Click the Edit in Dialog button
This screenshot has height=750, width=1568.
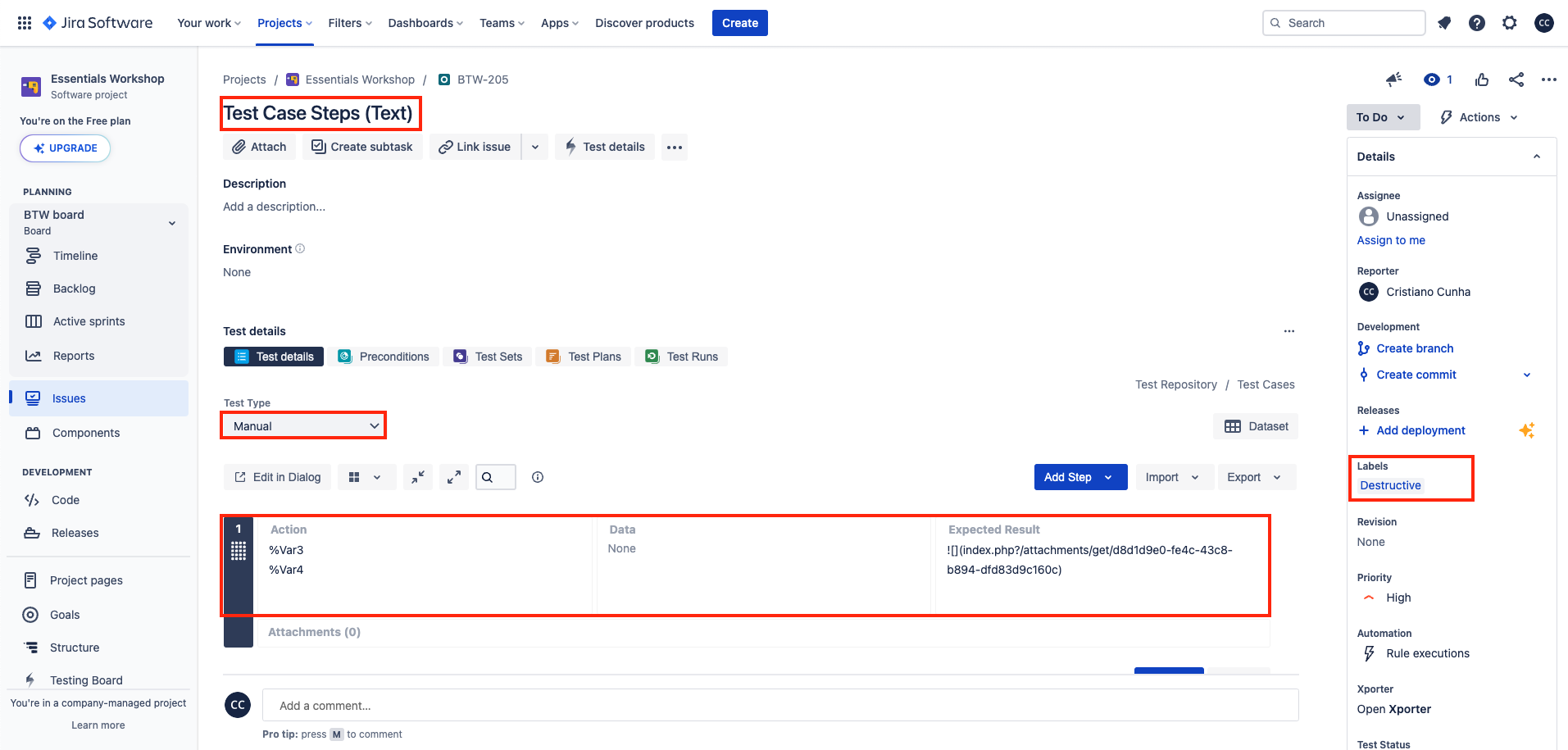click(277, 477)
